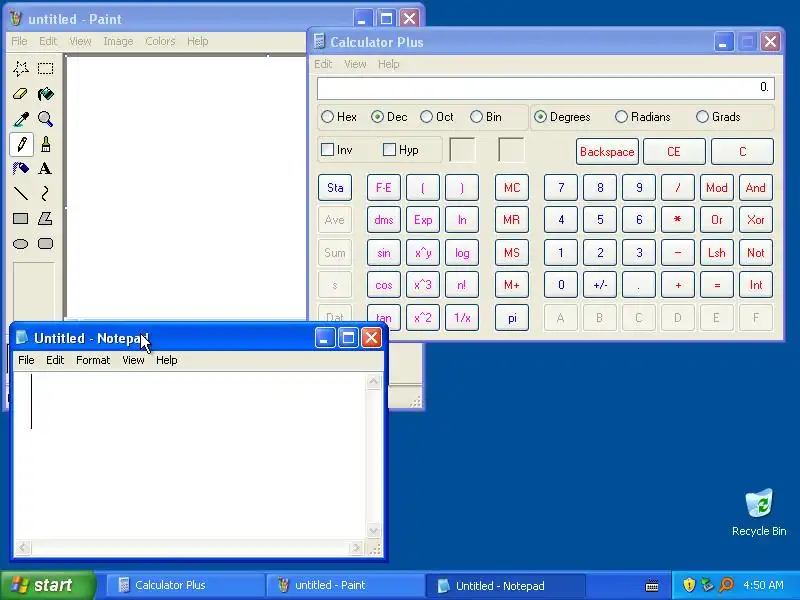Image resolution: width=800 pixels, height=600 pixels.
Task: Click the MS memory store button
Action: click(512, 253)
